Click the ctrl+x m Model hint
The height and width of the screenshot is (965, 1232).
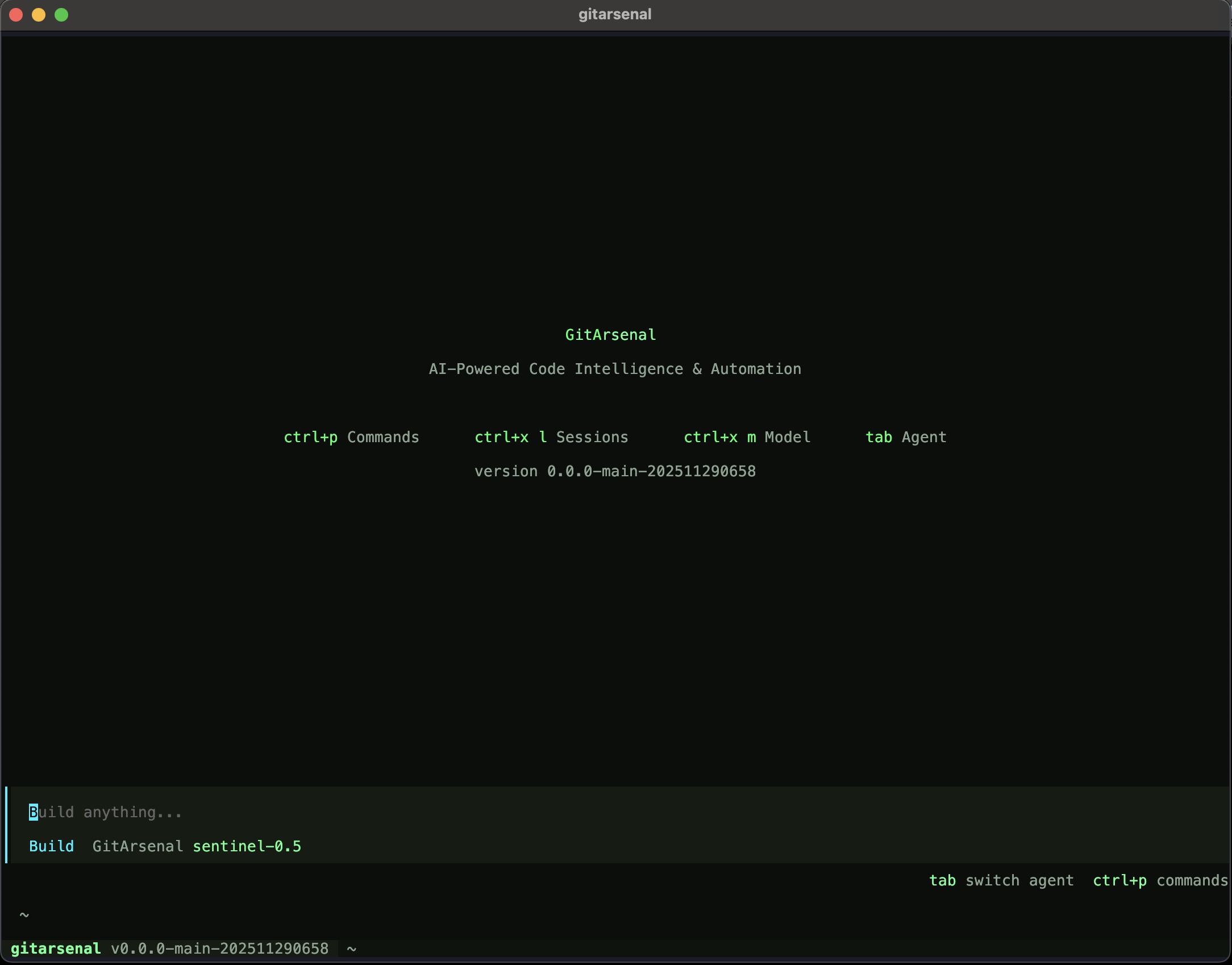click(x=747, y=437)
